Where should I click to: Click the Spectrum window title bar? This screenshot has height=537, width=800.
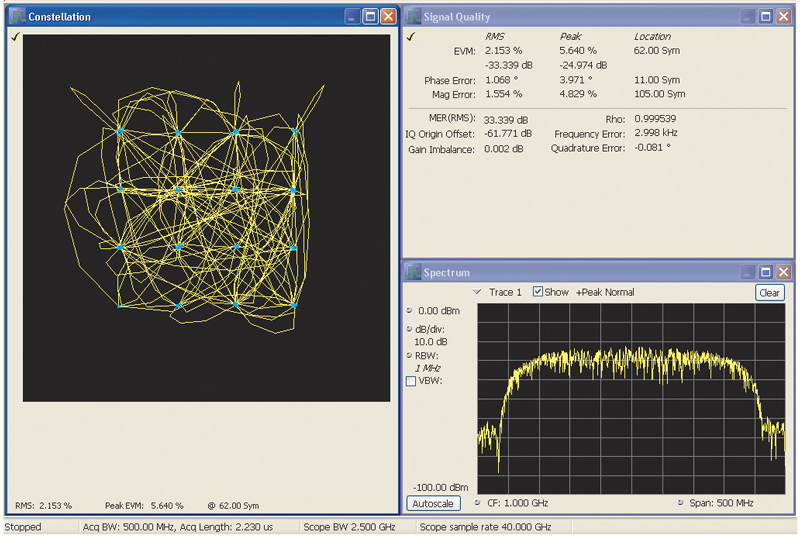click(x=580, y=272)
